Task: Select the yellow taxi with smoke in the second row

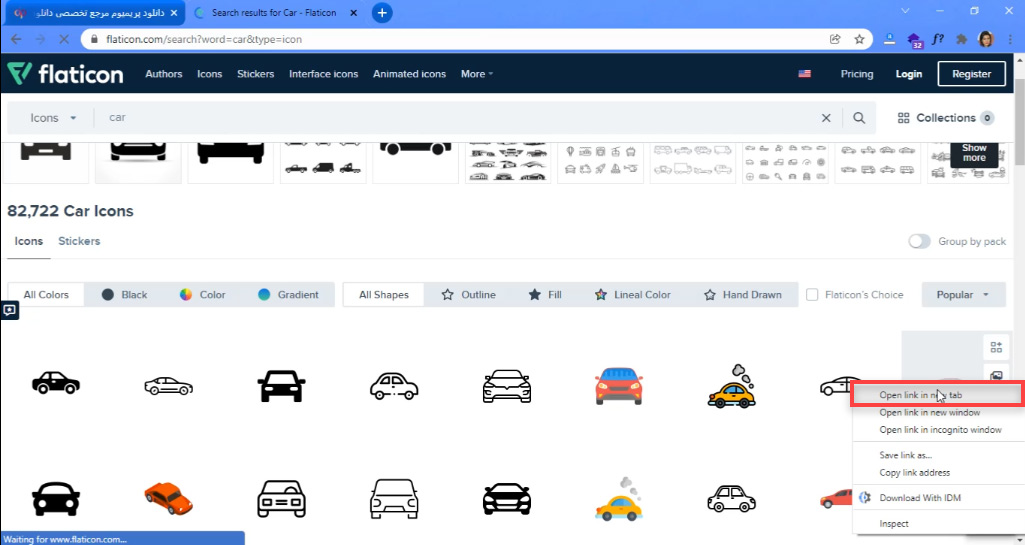Action: [618, 500]
